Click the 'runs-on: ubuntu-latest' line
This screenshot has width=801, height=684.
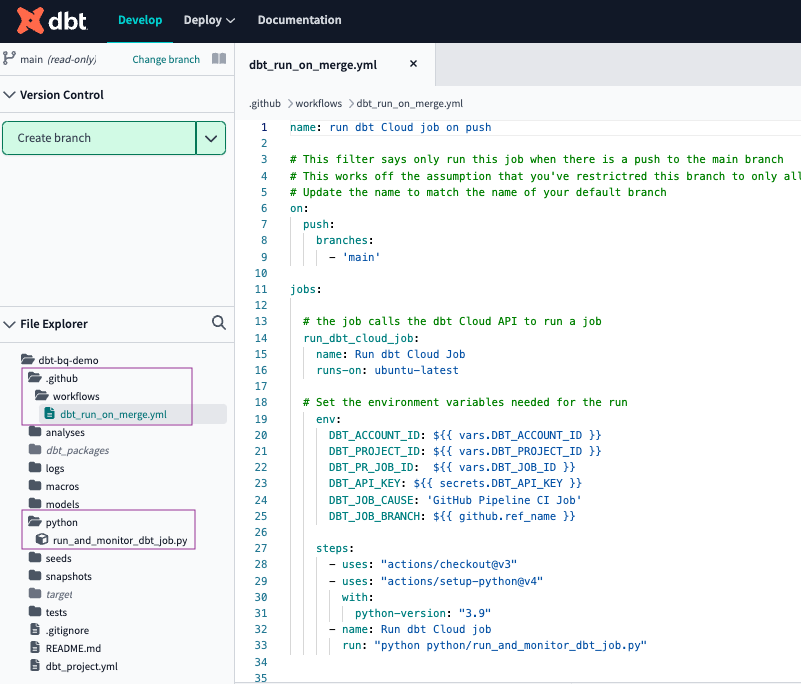tap(387, 370)
